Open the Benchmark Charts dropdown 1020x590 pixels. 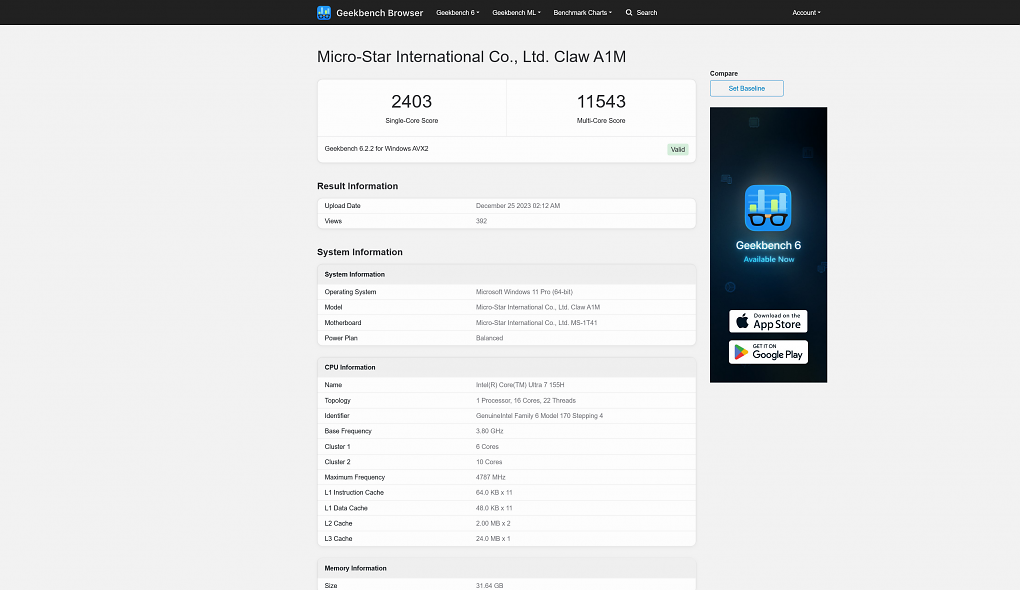[582, 12]
